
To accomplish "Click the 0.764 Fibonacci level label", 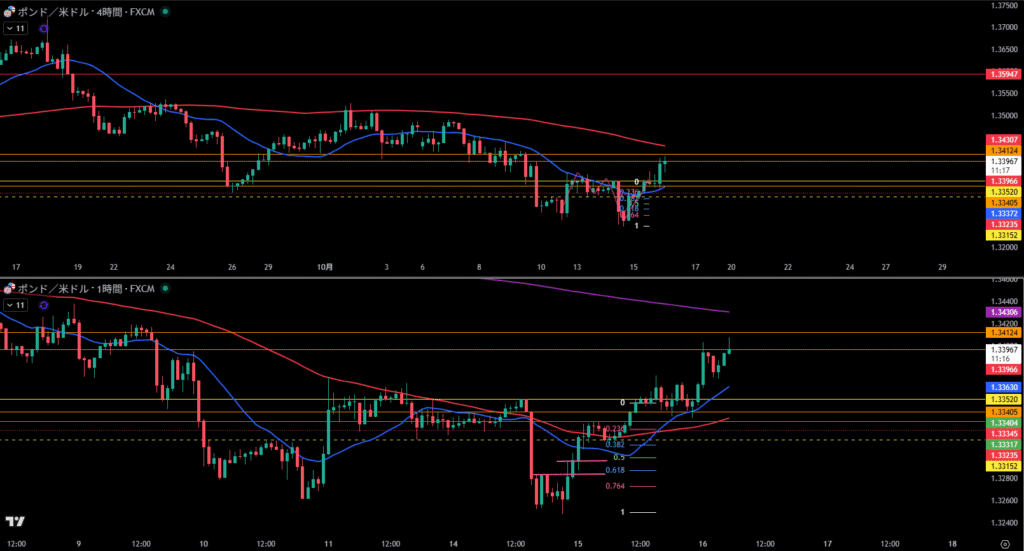I will tap(615, 486).
